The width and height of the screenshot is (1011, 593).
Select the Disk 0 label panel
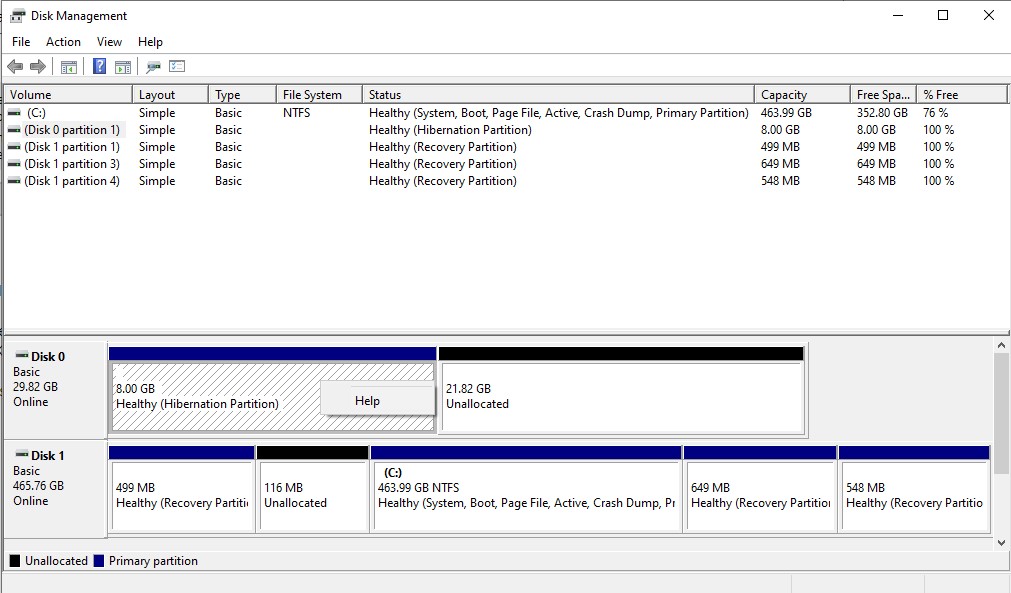tap(55, 389)
